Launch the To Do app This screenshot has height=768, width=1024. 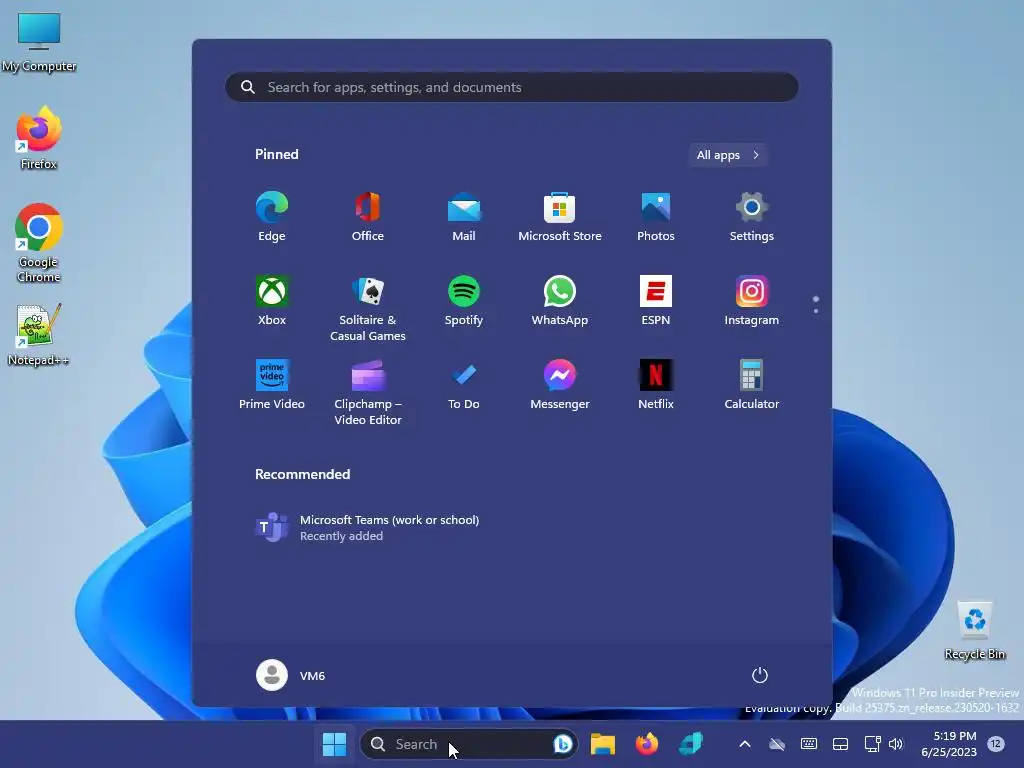click(x=464, y=385)
